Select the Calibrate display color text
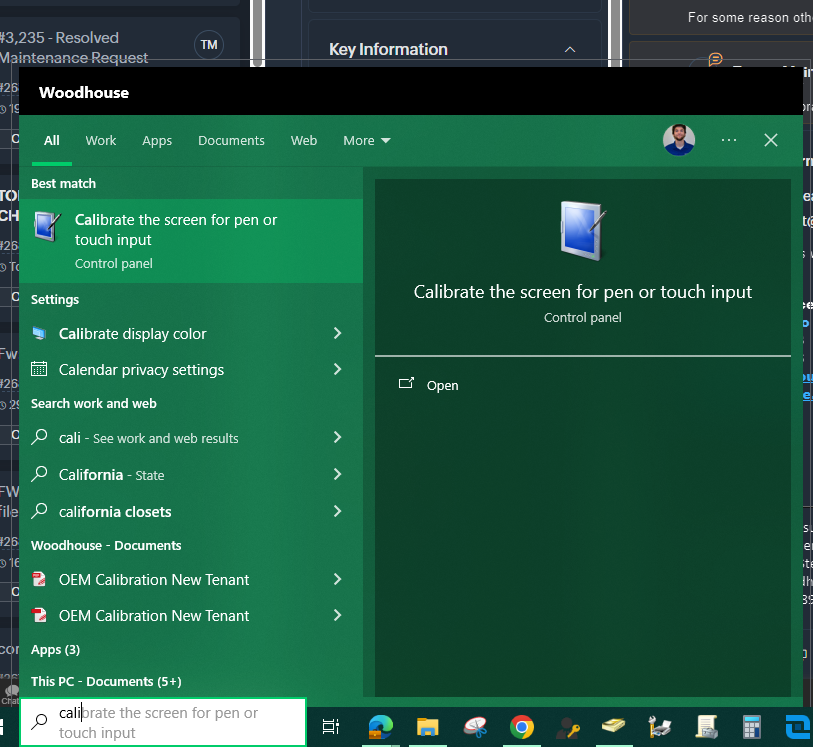The image size is (813, 747). pos(133,333)
